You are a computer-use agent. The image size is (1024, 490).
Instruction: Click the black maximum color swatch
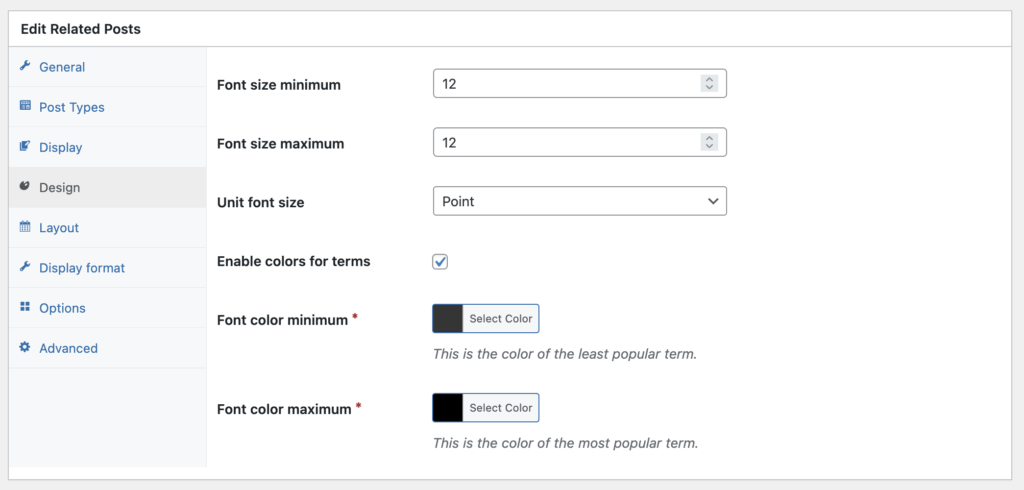[448, 408]
